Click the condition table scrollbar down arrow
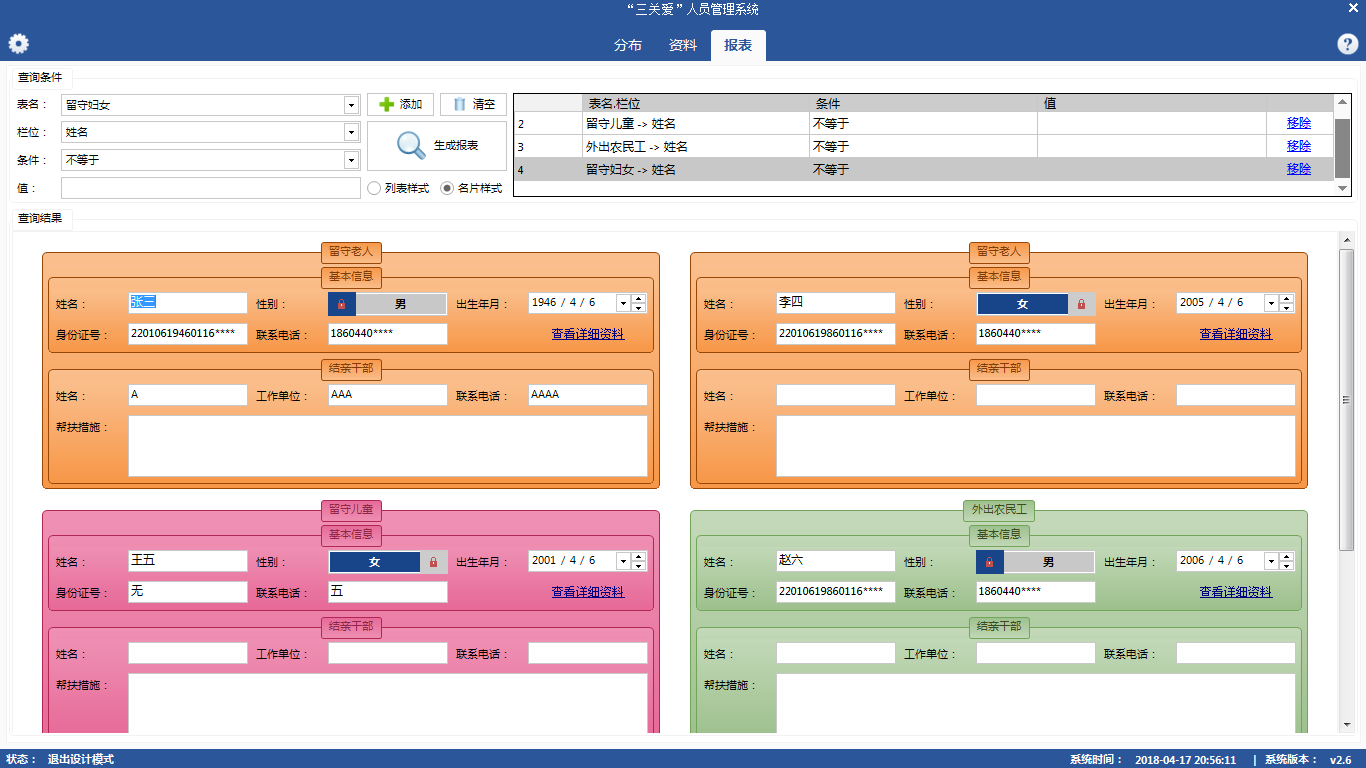The height and width of the screenshot is (768, 1366). pos(1342,188)
